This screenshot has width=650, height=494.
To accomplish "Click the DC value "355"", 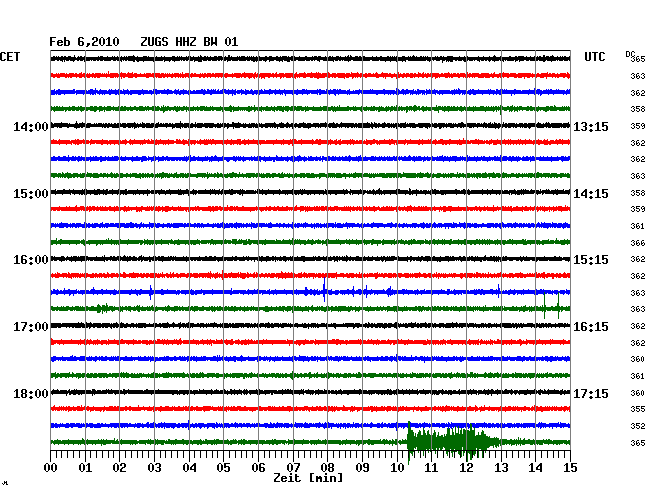I will point(638,409).
